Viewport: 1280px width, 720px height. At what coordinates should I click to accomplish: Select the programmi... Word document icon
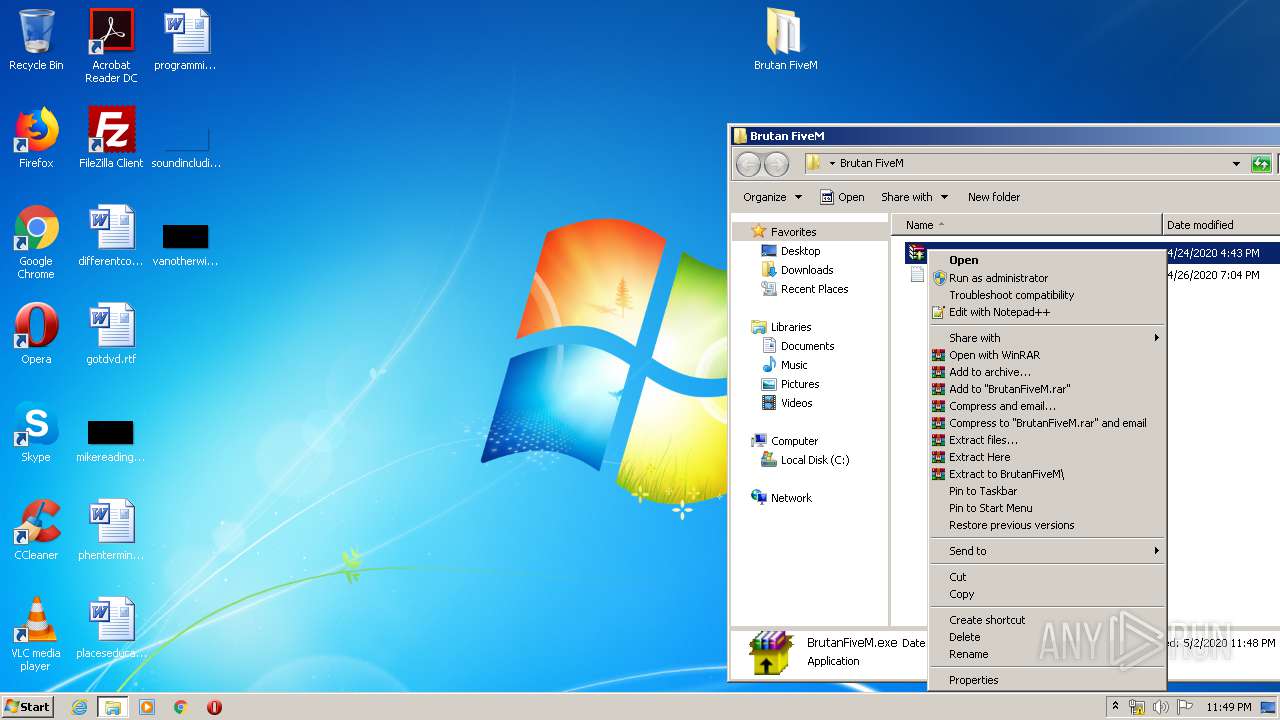click(x=185, y=40)
